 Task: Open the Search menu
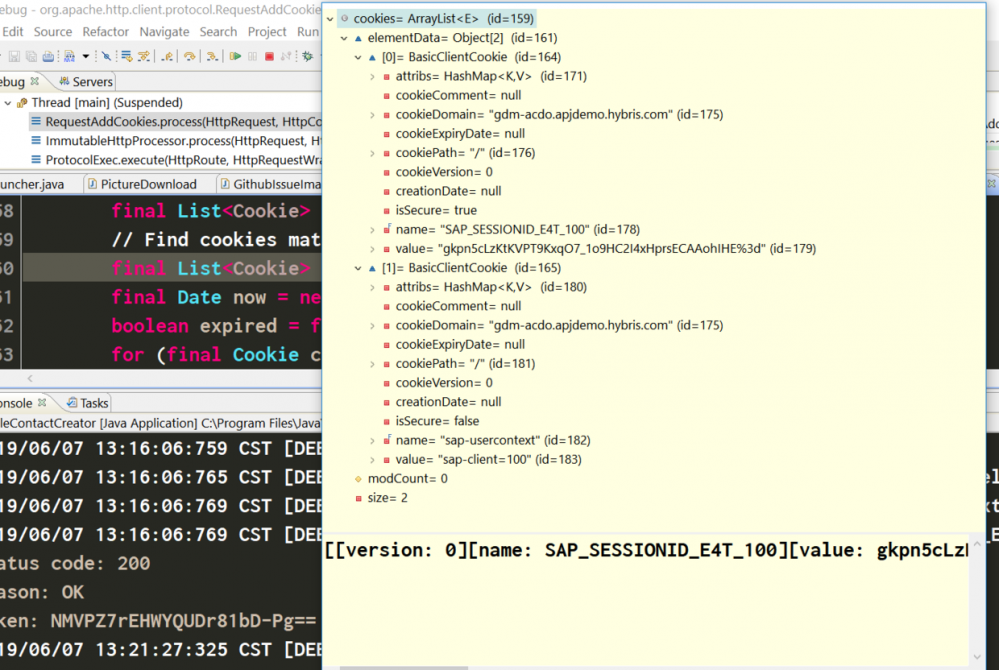218,31
